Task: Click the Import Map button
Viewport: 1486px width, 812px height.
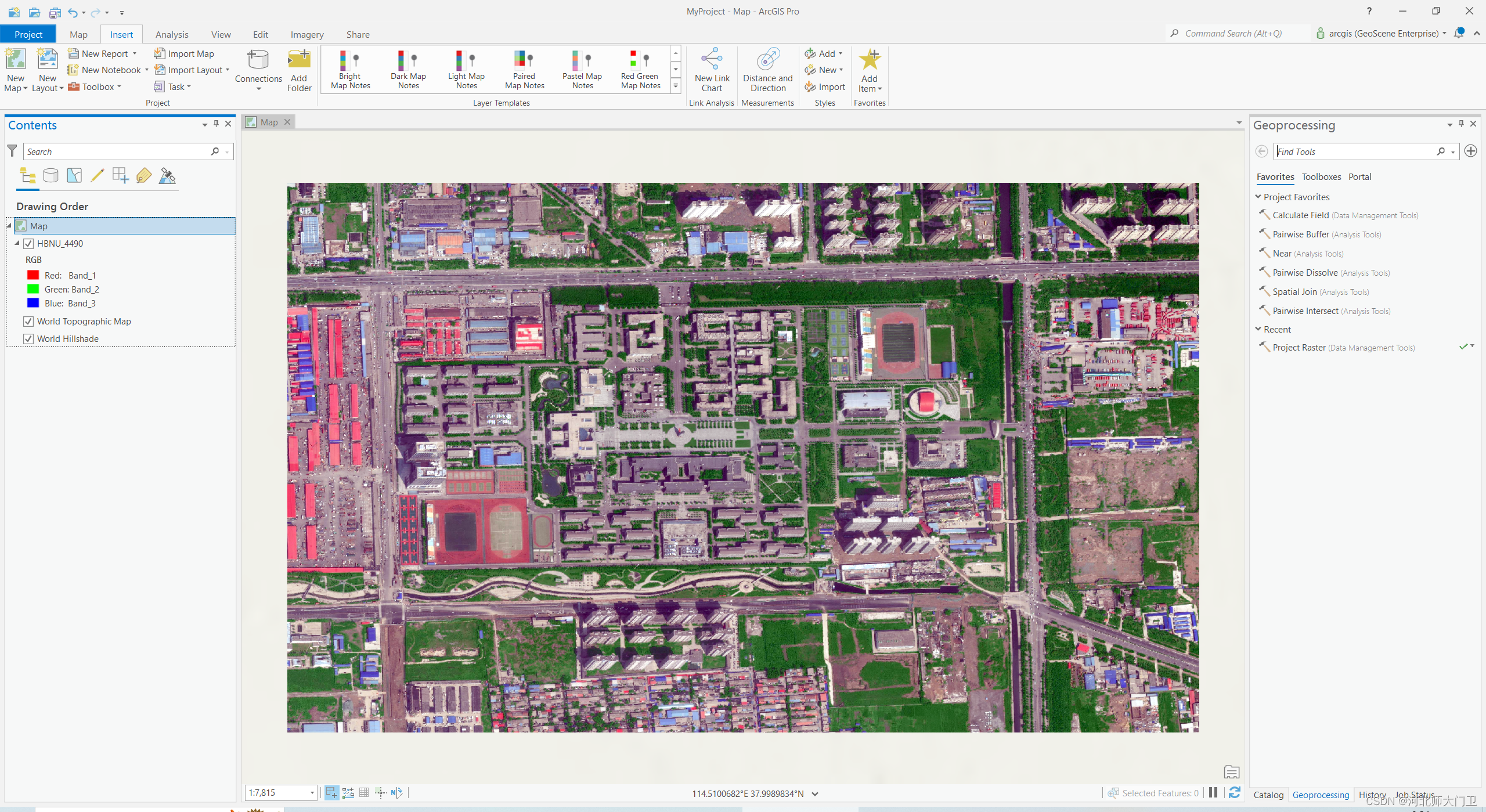Action: coord(185,53)
